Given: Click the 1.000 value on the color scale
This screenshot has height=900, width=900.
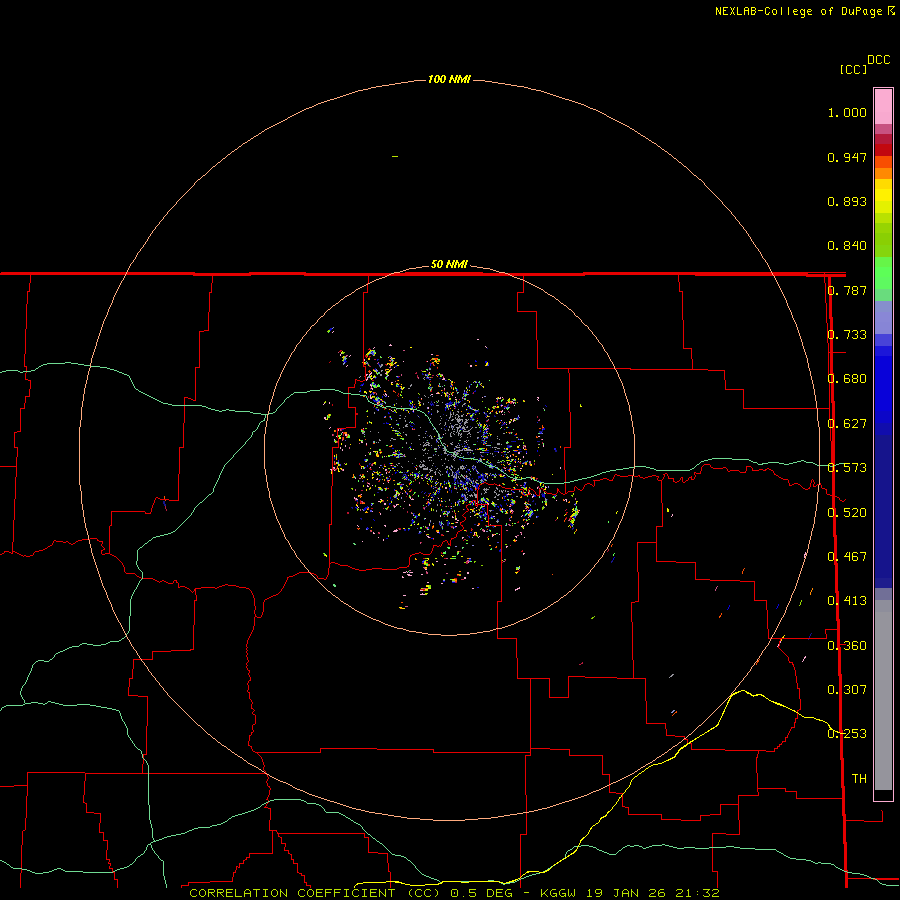Looking at the screenshot, I should (x=847, y=113).
